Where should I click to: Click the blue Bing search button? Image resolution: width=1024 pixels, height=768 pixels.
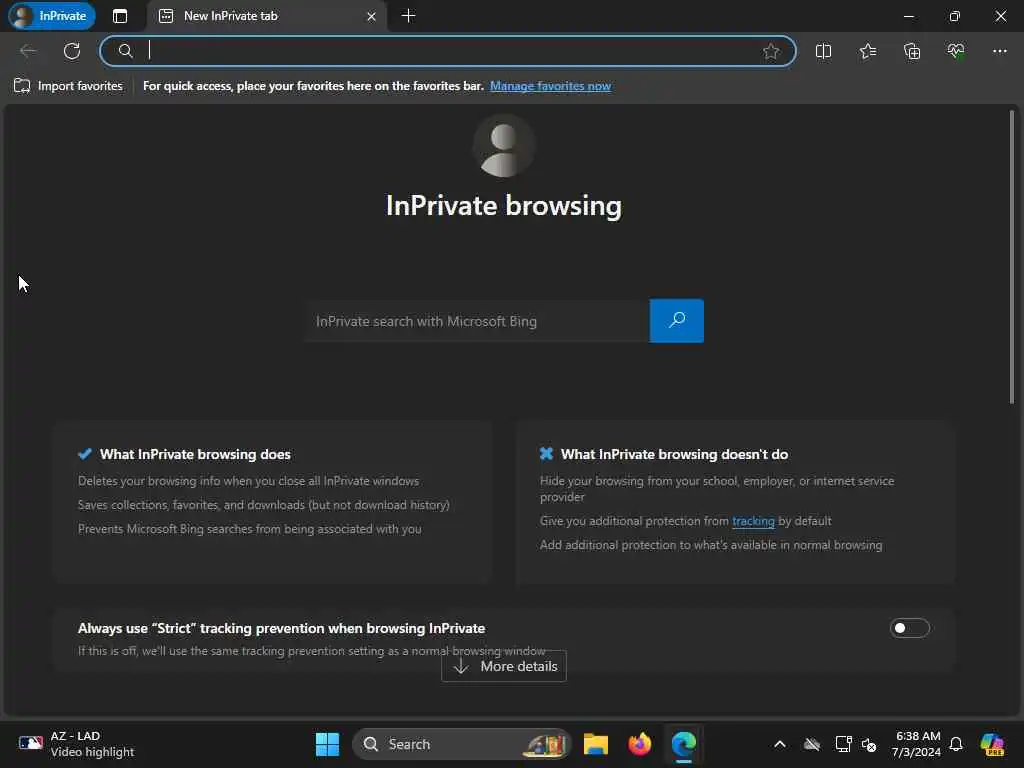(x=677, y=321)
